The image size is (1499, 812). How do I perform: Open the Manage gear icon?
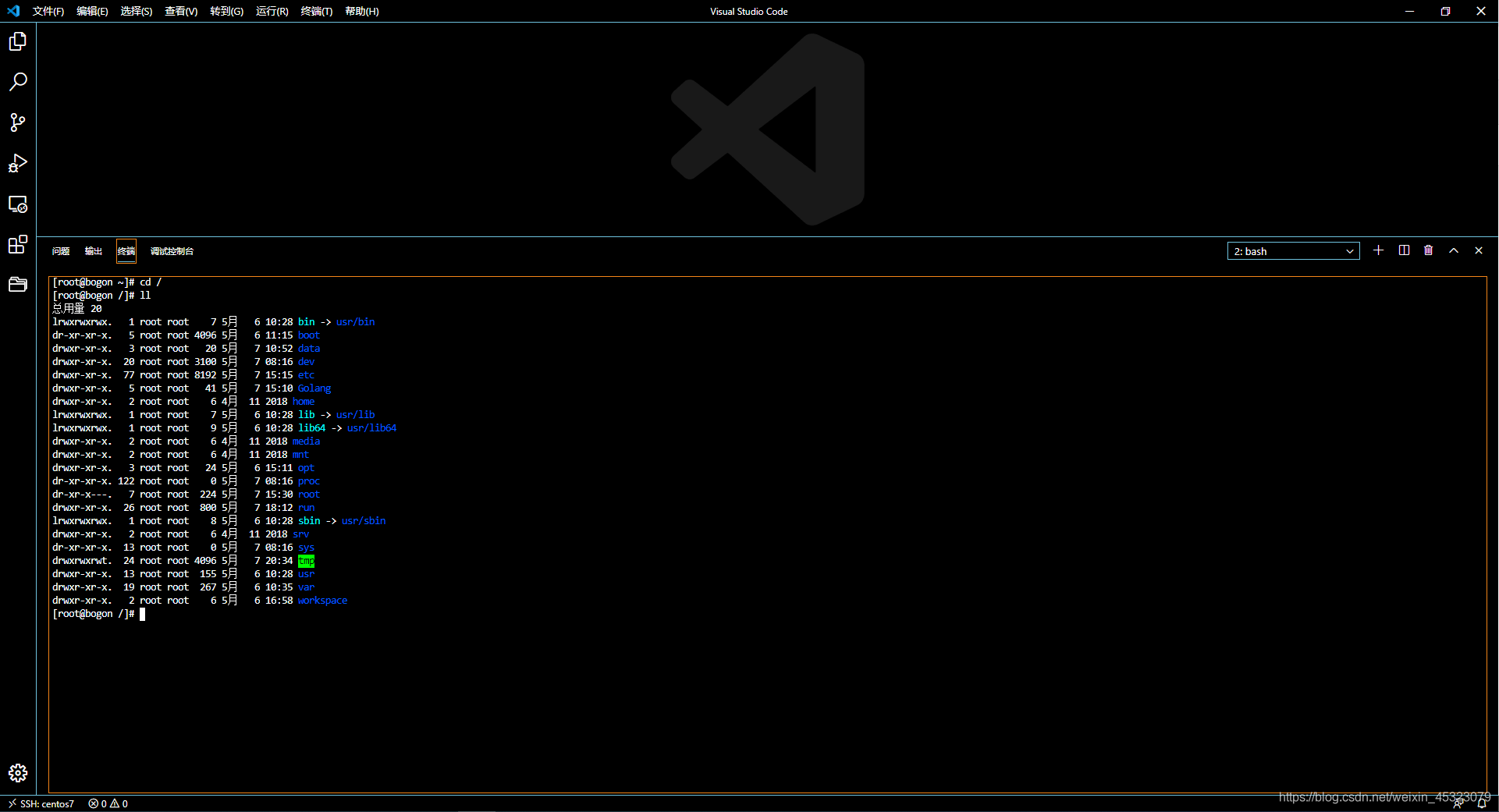[18, 773]
